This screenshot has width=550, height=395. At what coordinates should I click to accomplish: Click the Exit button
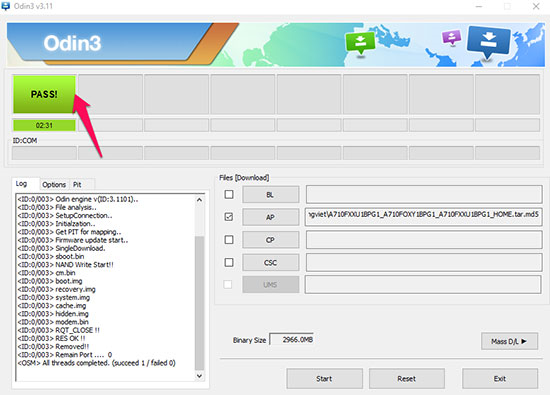click(x=500, y=379)
